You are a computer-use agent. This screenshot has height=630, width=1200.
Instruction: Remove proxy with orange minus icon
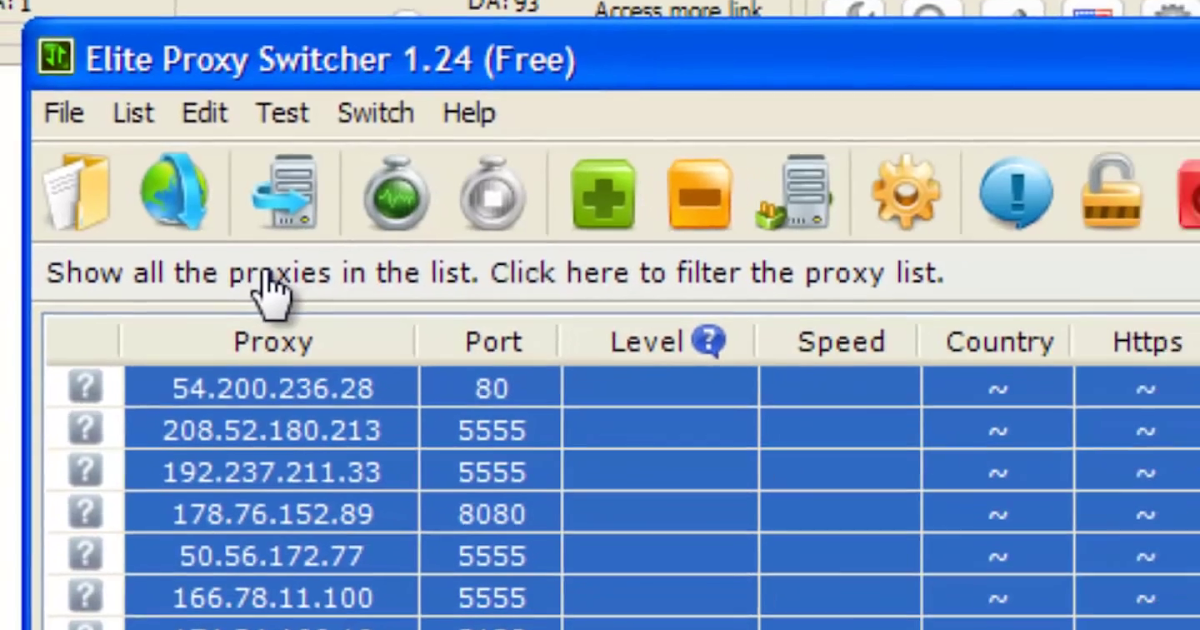tap(700, 193)
